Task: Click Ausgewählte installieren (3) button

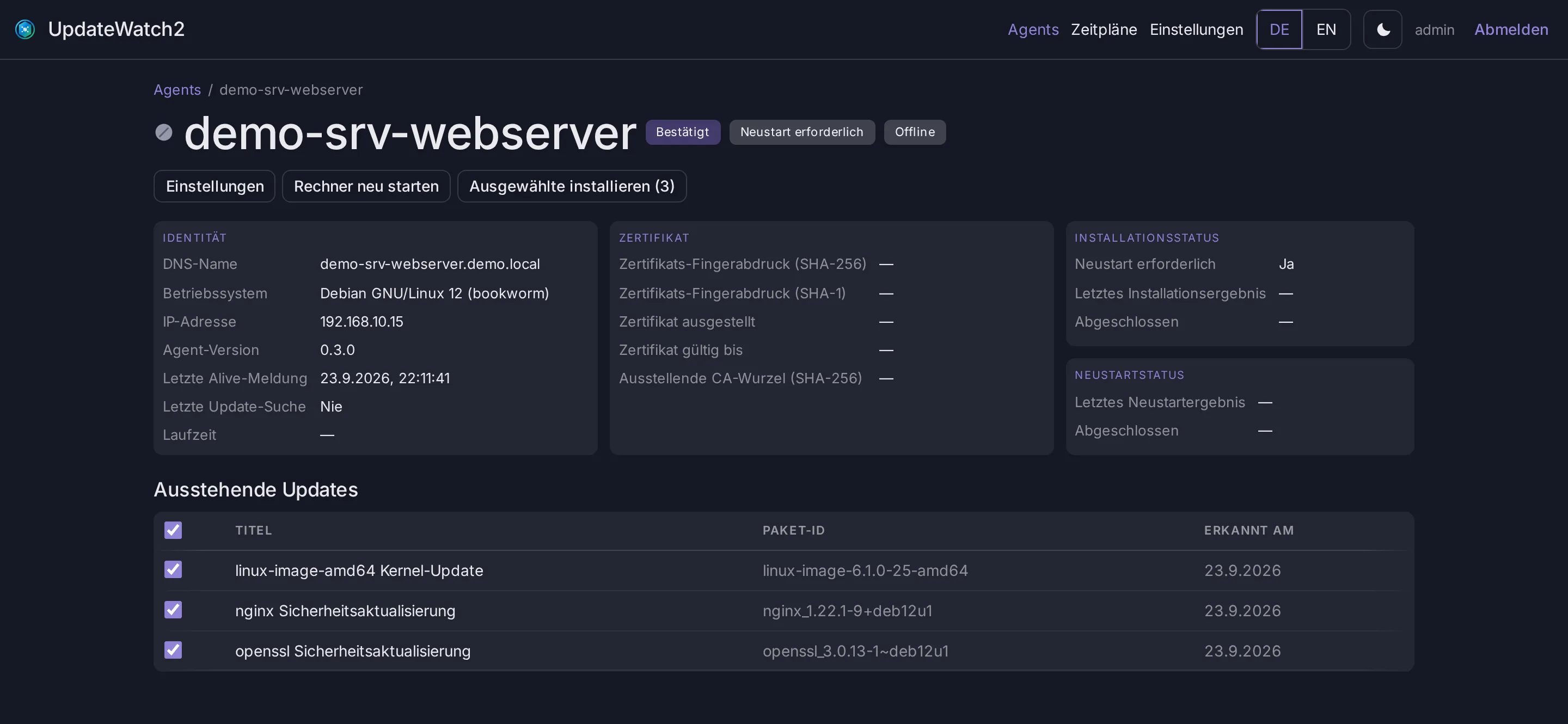Action: [572, 186]
